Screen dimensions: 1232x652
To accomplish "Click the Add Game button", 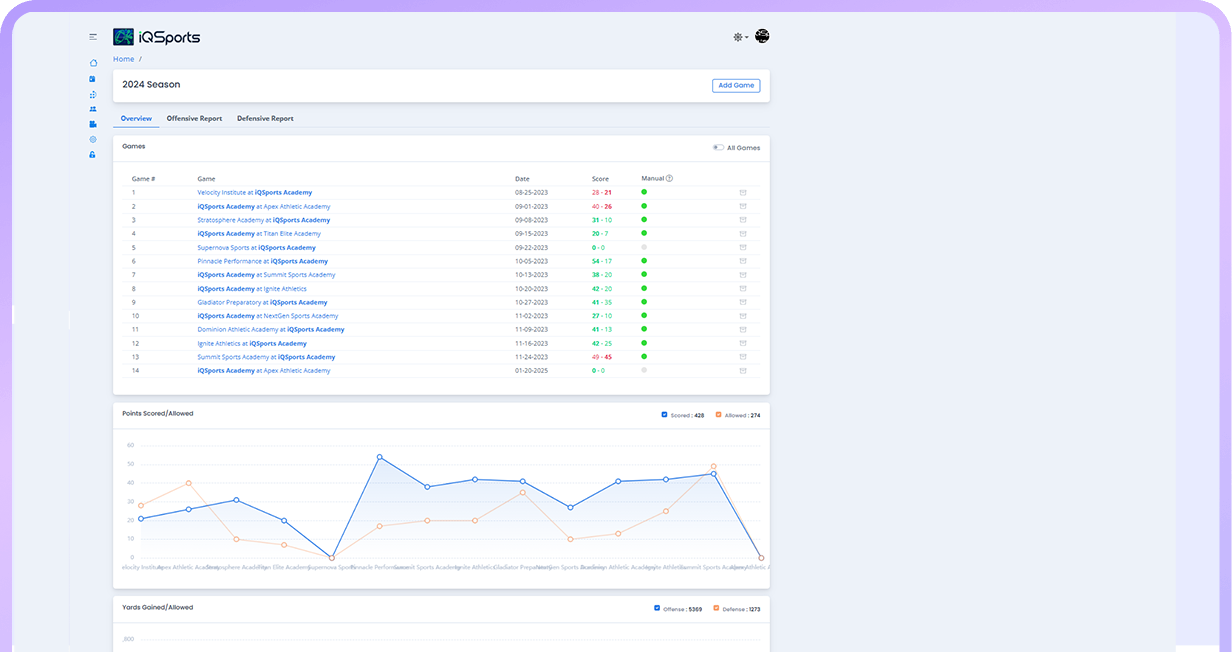I will pos(736,86).
